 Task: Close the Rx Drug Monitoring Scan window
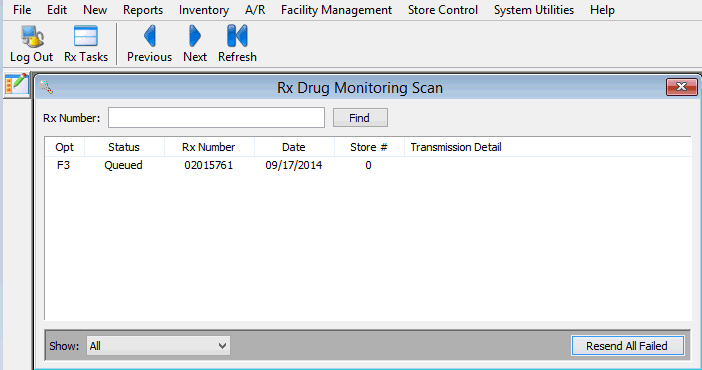coord(681,87)
